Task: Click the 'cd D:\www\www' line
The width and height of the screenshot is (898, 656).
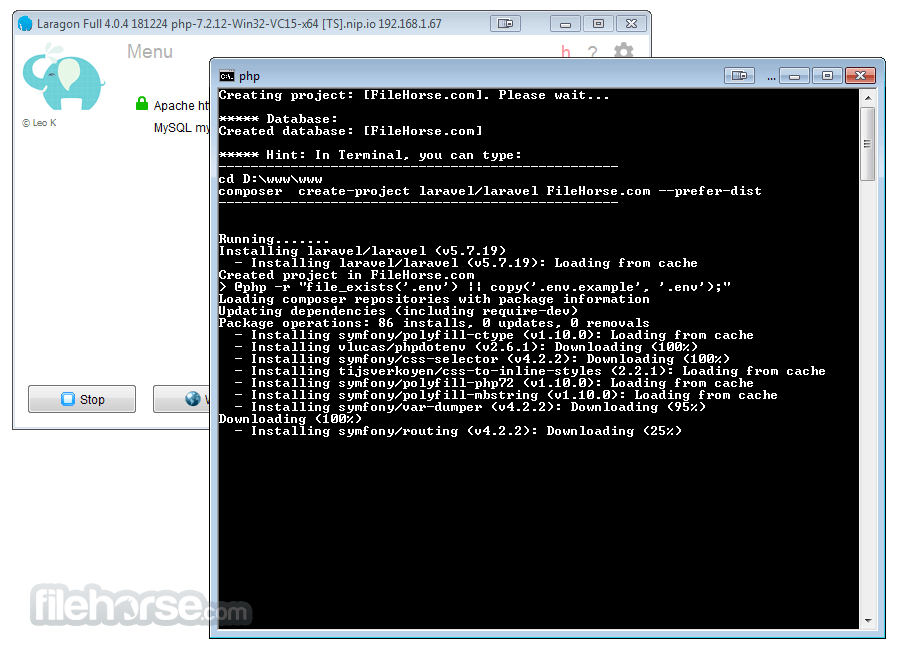Action: (x=270, y=179)
